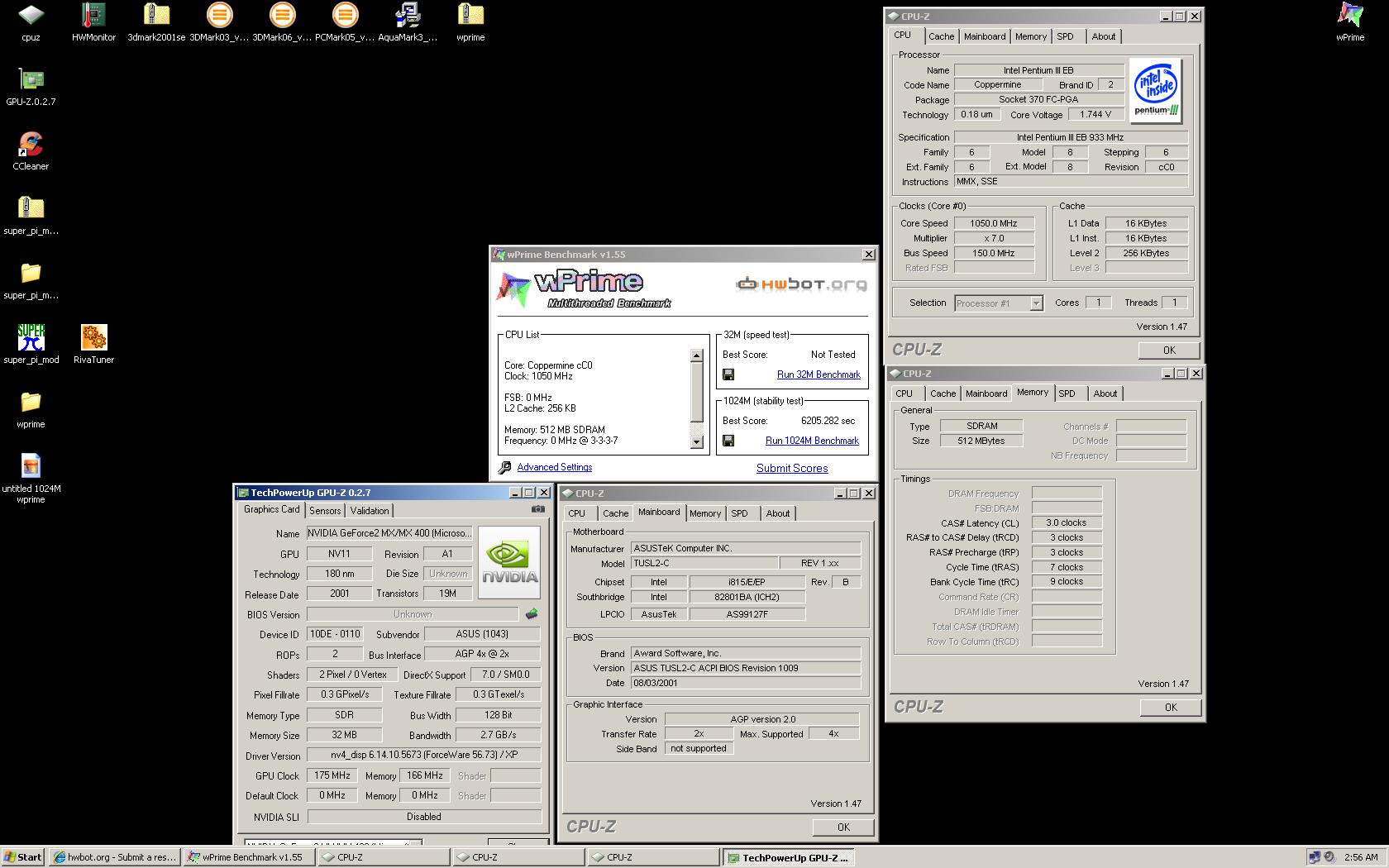Switch to CPU tab in mainboard CPU-Z window
Image resolution: width=1389 pixels, height=868 pixels.
pos(577,513)
